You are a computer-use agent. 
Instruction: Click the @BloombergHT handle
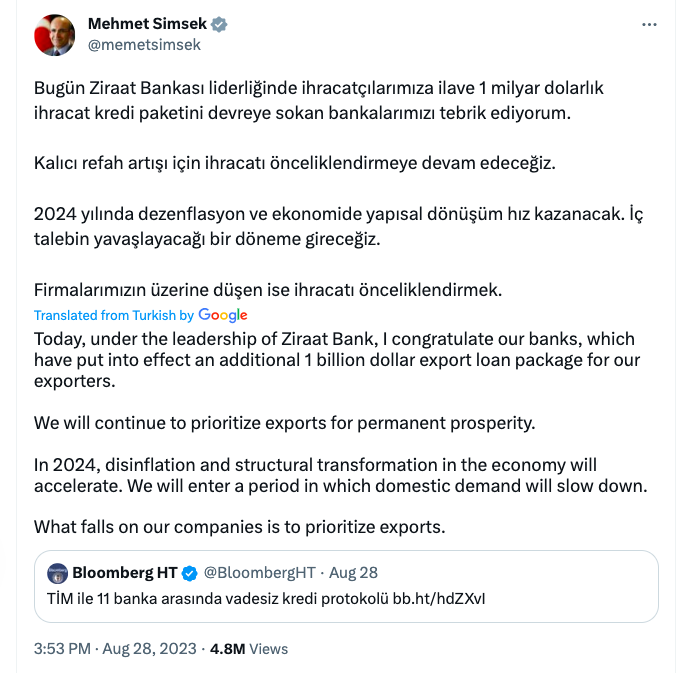click(x=260, y=573)
